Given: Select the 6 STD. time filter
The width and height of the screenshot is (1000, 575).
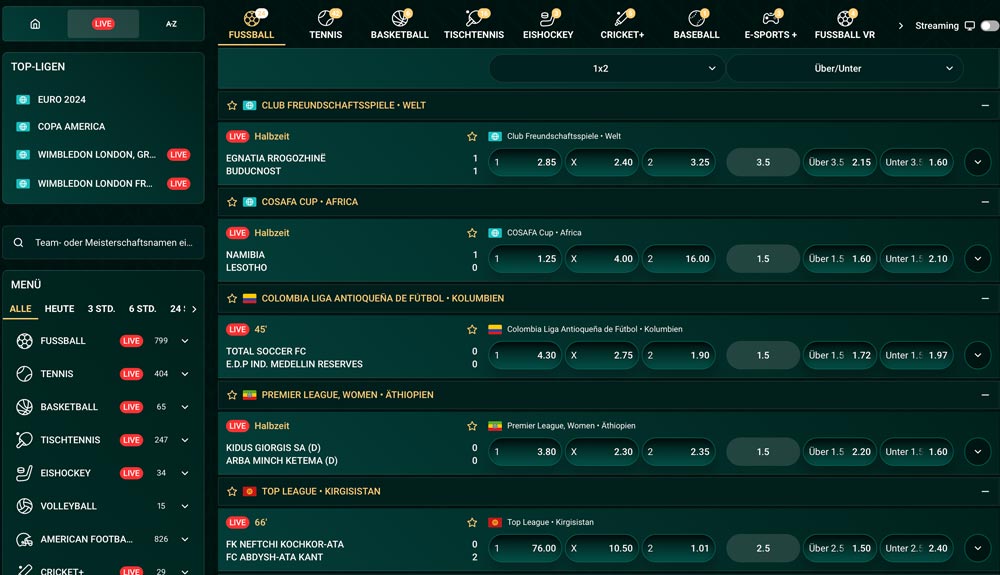Looking at the screenshot, I should pyautogui.click(x=142, y=309).
